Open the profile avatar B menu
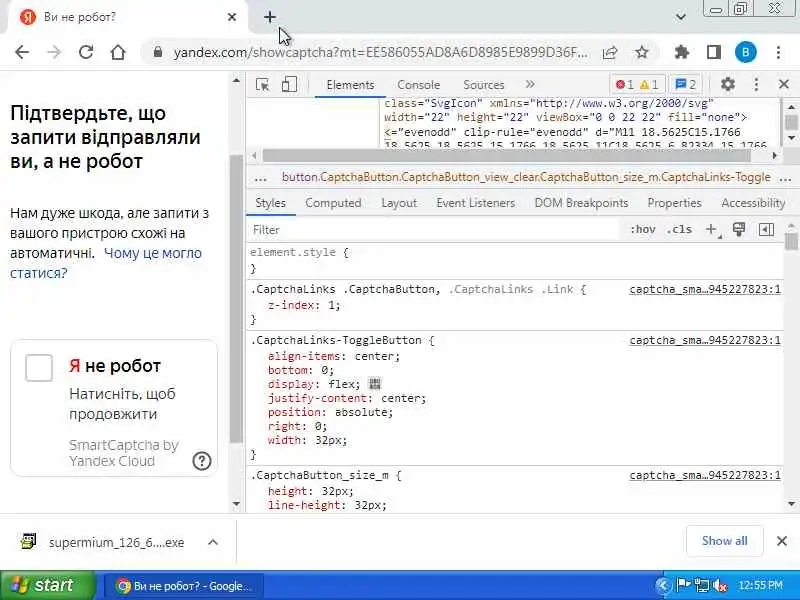Viewport: 800px width, 600px height. 745,52
